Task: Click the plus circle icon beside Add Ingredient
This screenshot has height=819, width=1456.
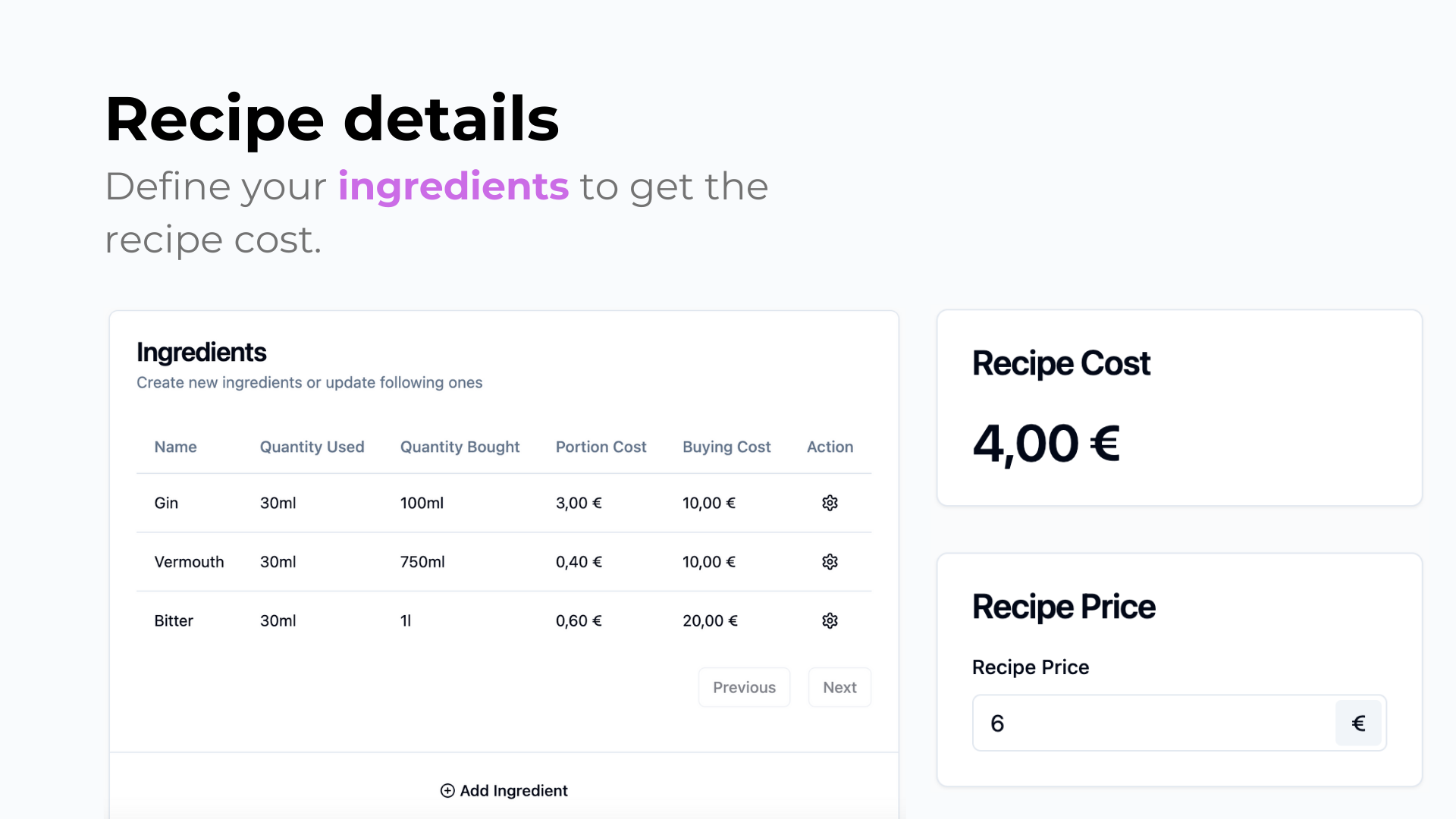Action: tap(447, 790)
